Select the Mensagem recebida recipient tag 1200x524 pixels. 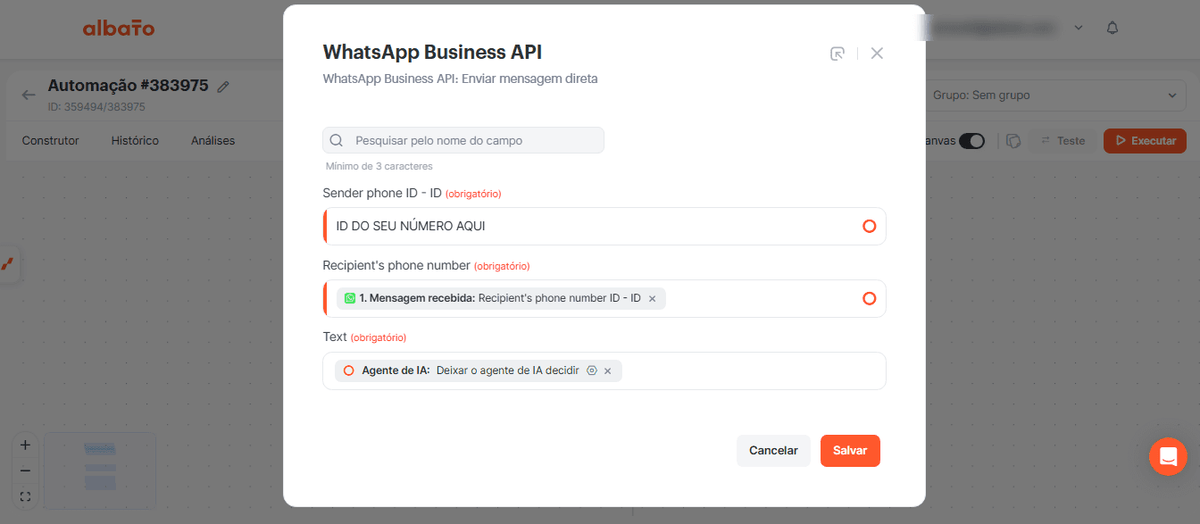(x=501, y=298)
